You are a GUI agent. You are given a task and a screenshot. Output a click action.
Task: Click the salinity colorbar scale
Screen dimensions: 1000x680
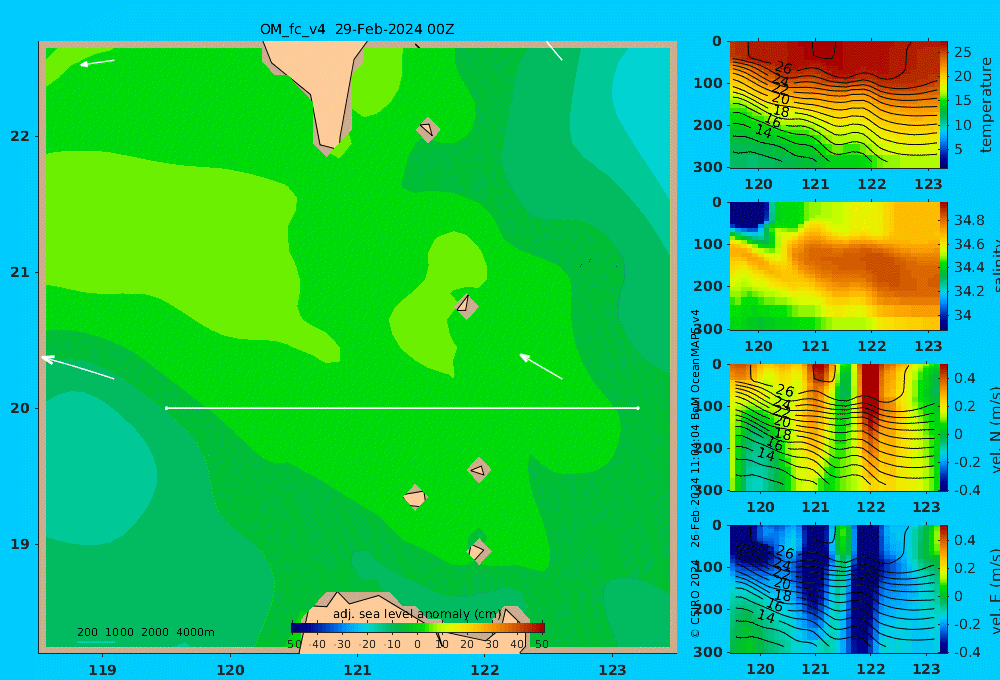click(944, 266)
